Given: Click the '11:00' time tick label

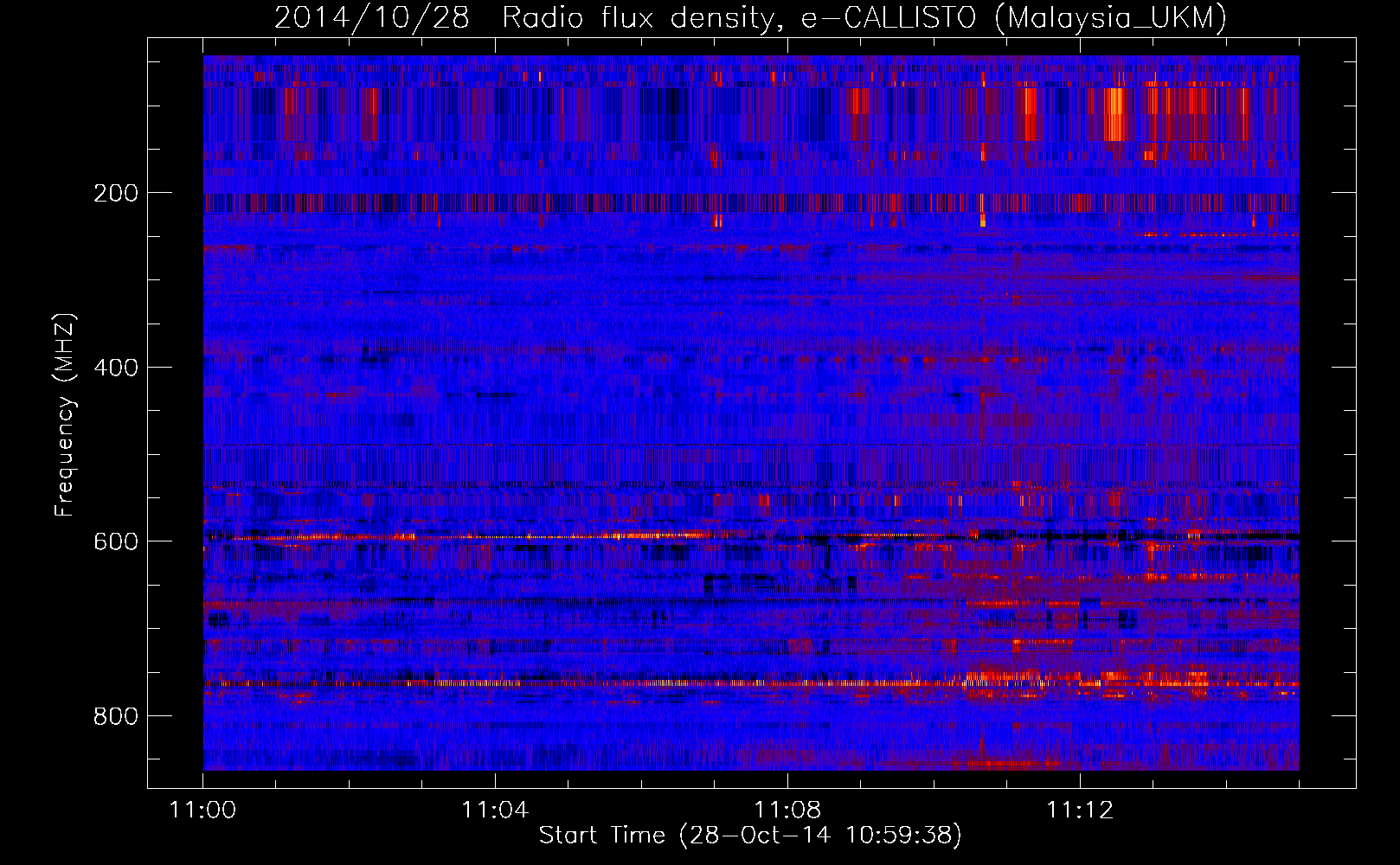Looking at the screenshot, I should [203, 811].
